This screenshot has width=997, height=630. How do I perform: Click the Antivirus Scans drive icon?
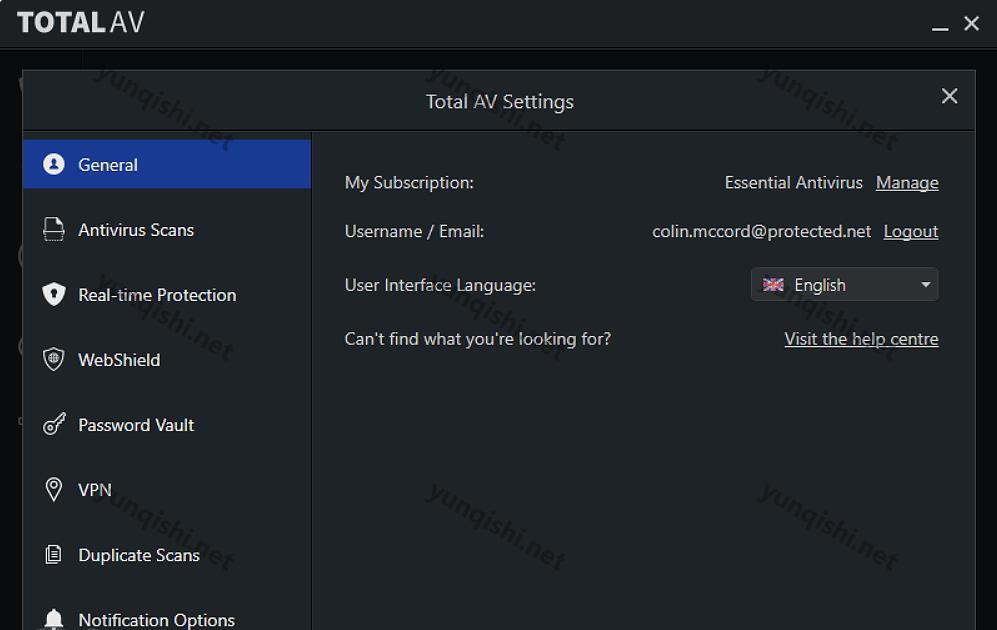[x=54, y=229]
